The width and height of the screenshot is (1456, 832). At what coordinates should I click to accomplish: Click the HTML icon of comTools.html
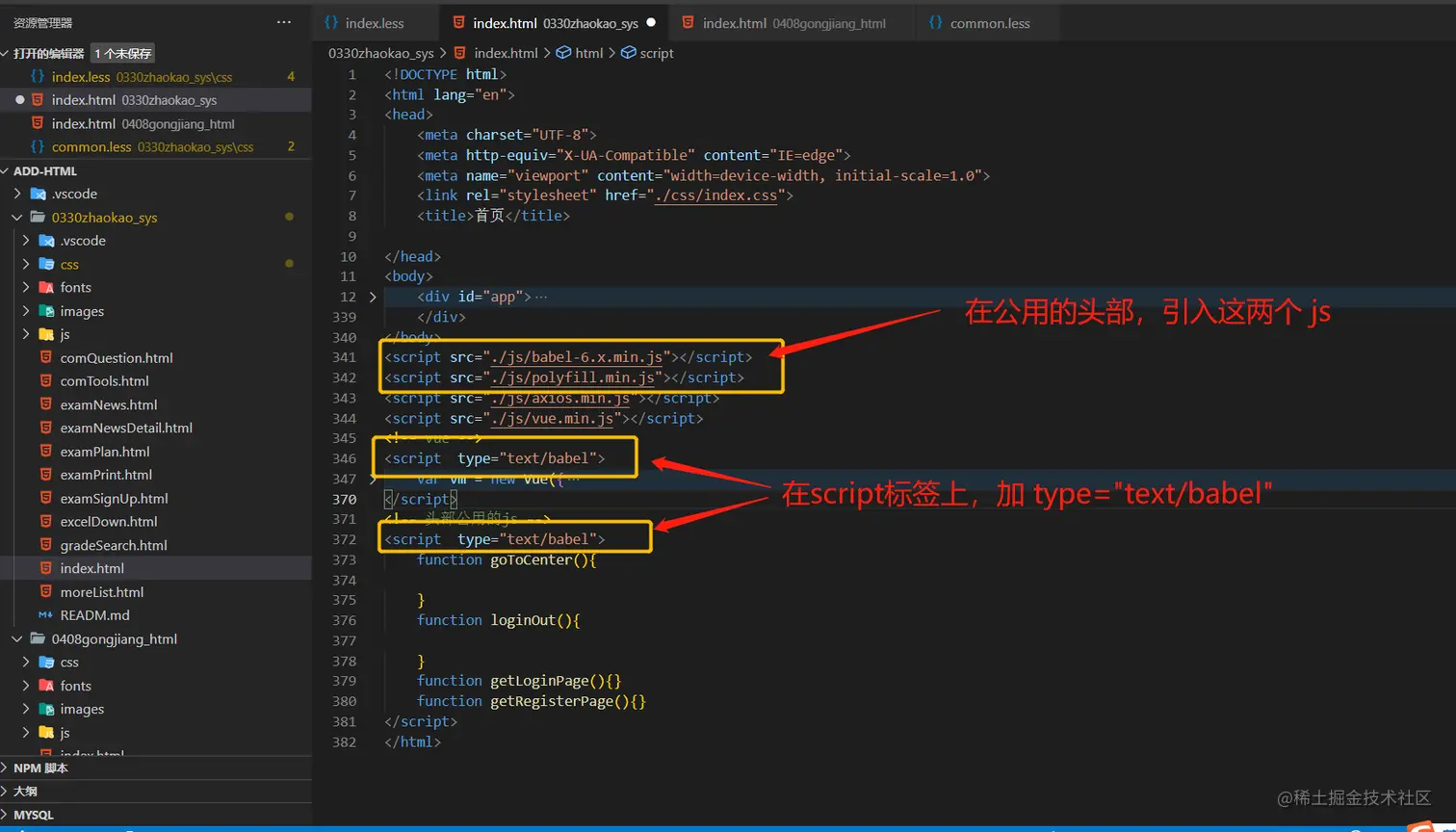click(45, 380)
